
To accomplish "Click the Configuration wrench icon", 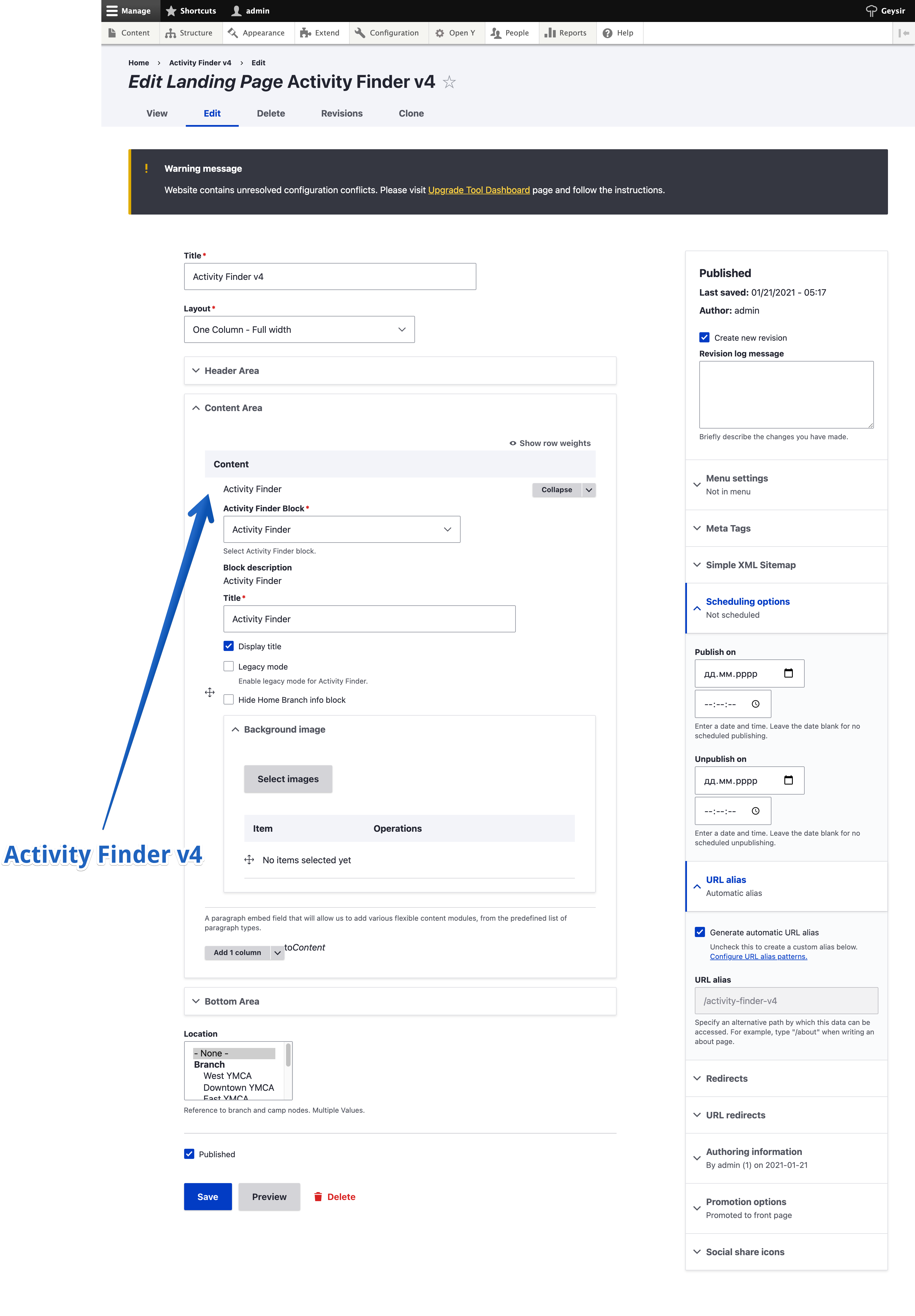I will pyautogui.click(x=360, y=33).
